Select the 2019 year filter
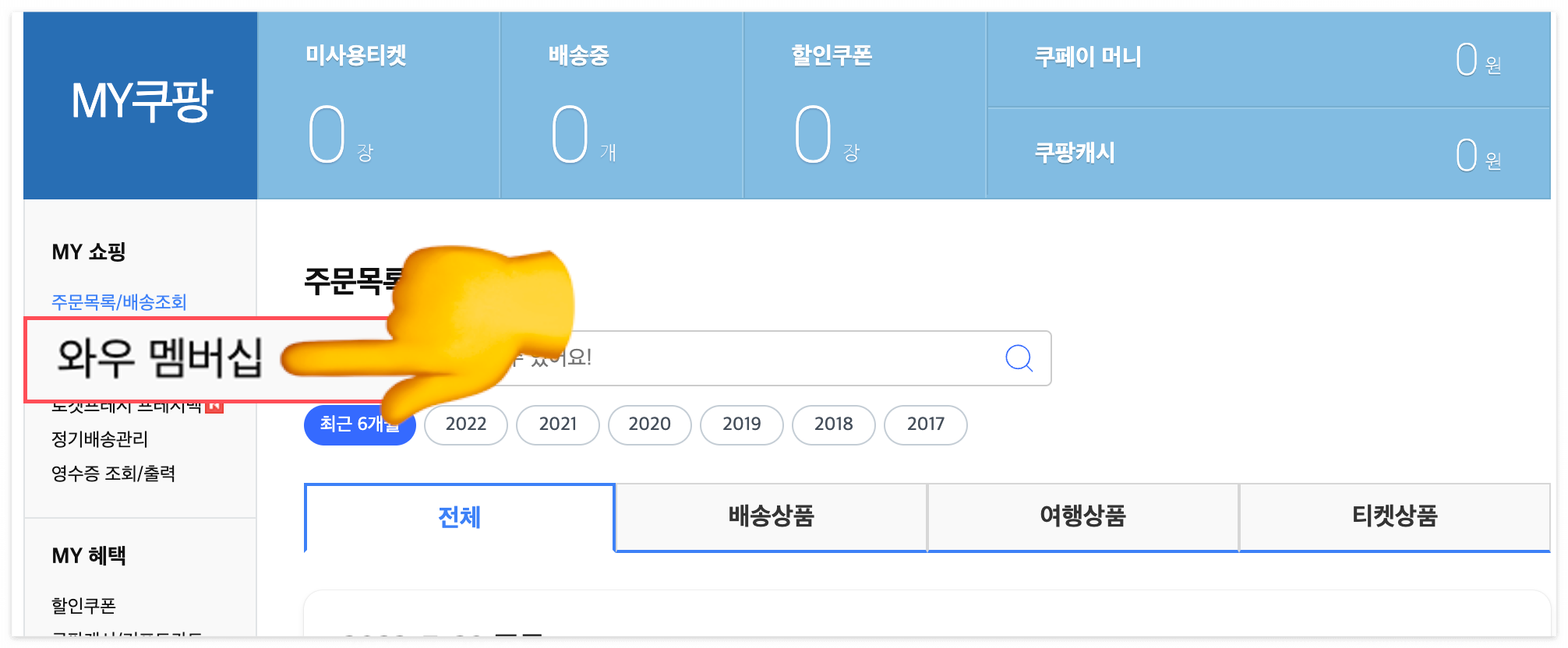Viewport: 1568px width, 648px height. pos(741,424)
